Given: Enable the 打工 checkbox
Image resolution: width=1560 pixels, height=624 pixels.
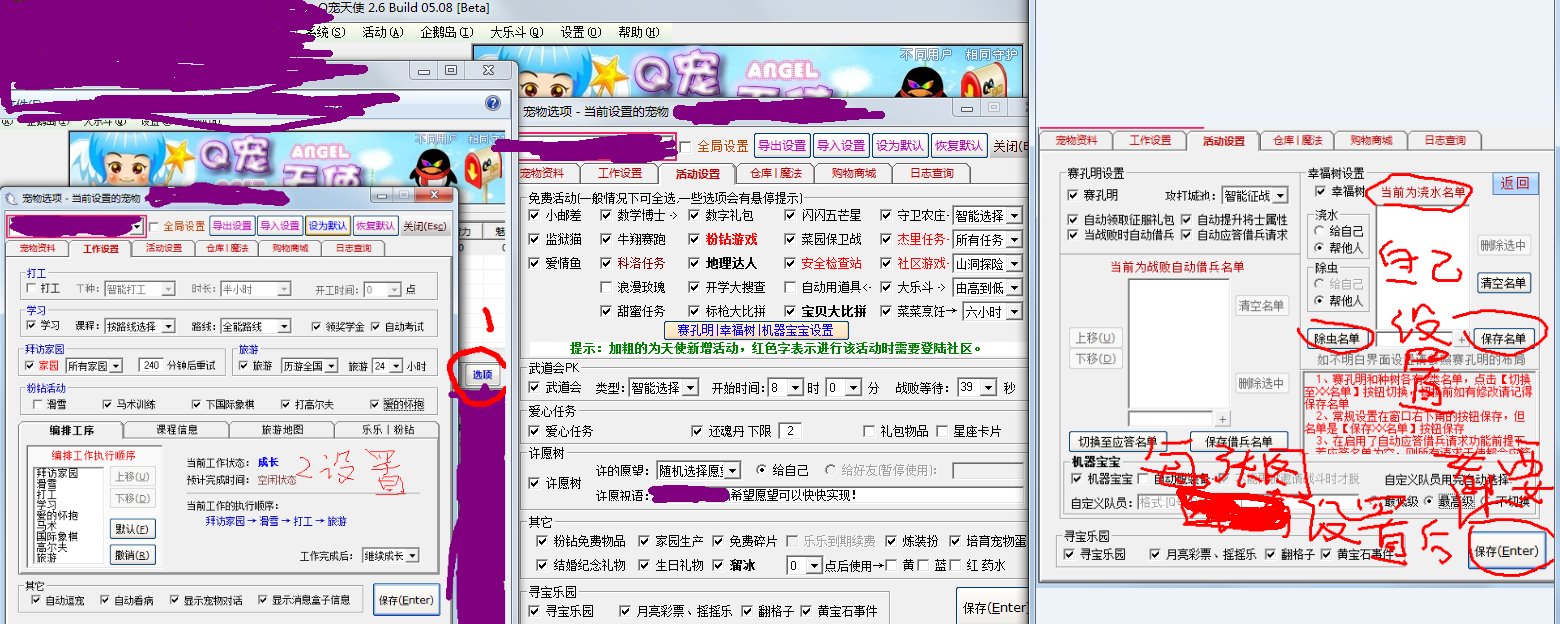Looking at the screenshot, I should [x=32, y=289].
